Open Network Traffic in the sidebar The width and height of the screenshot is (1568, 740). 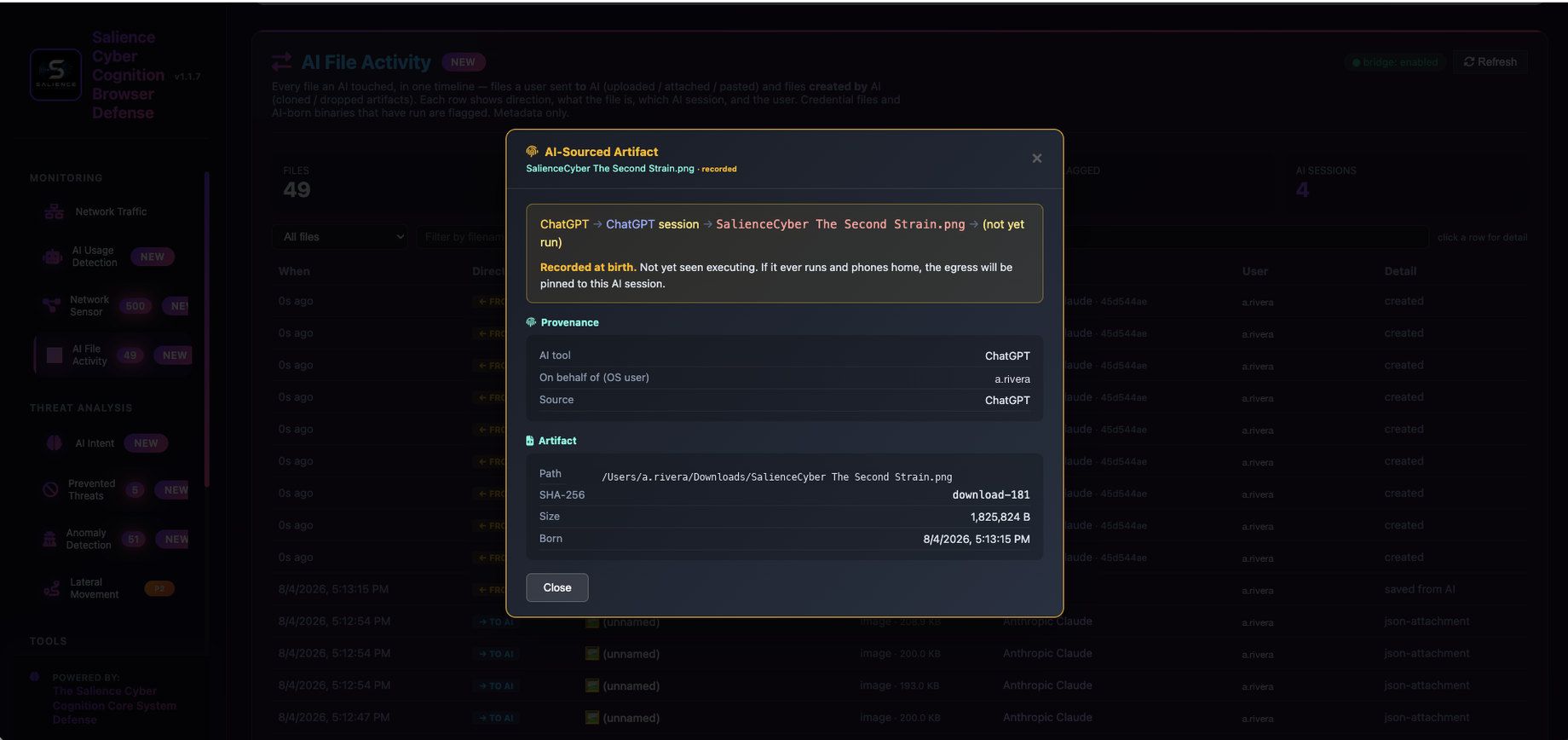point(111,211)
